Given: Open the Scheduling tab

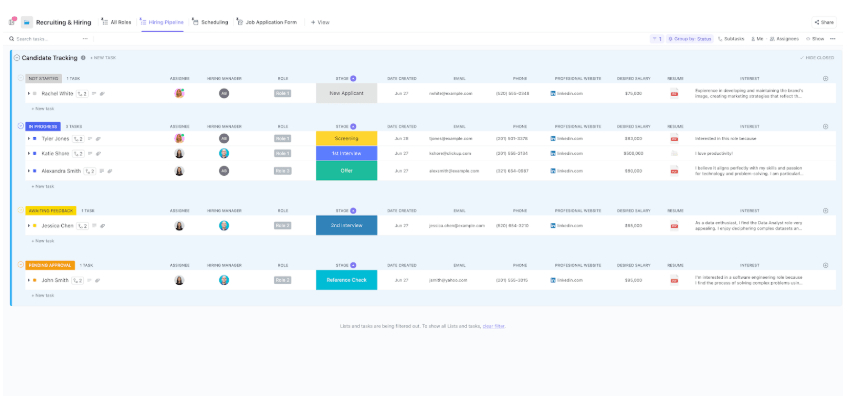Looking at the screenshot, I should (x=210, y=22).
